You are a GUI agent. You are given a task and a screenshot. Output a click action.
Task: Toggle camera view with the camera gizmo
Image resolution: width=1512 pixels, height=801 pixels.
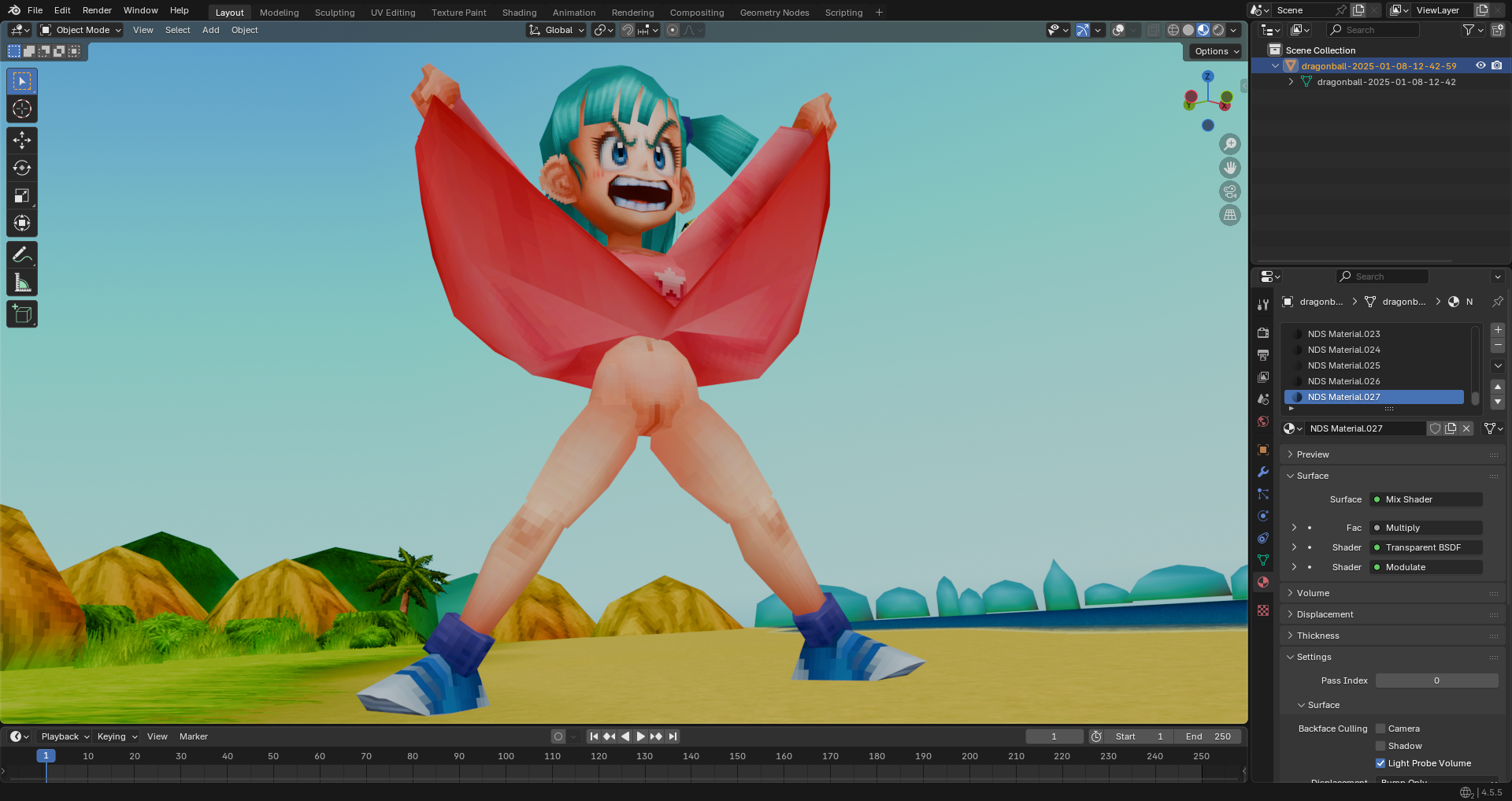point(1230,191)
